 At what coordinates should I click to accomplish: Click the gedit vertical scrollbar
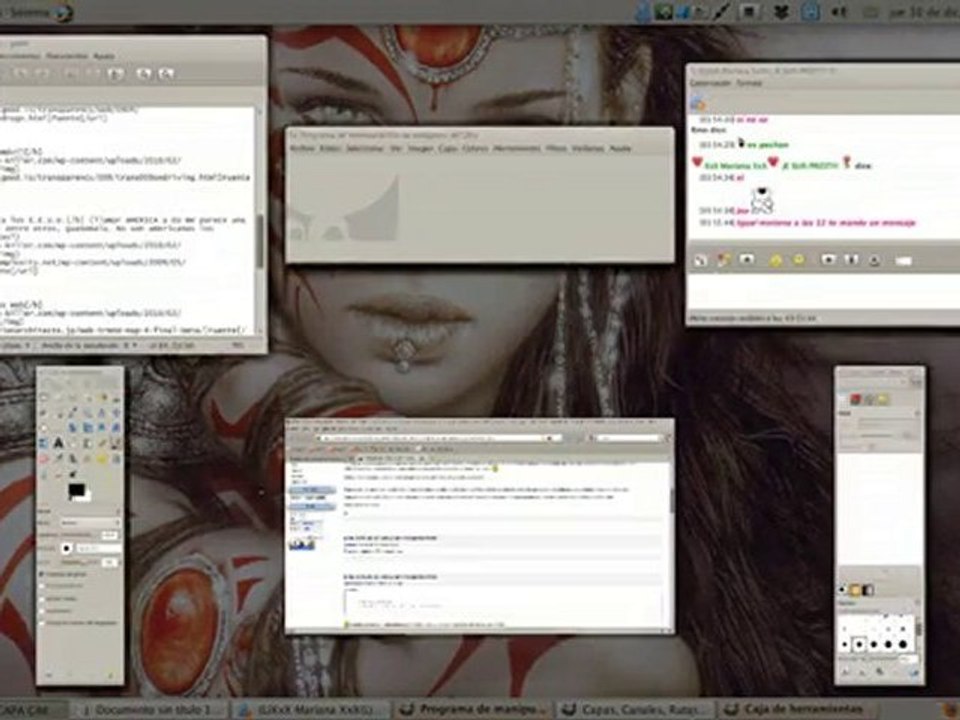point(260,222)
